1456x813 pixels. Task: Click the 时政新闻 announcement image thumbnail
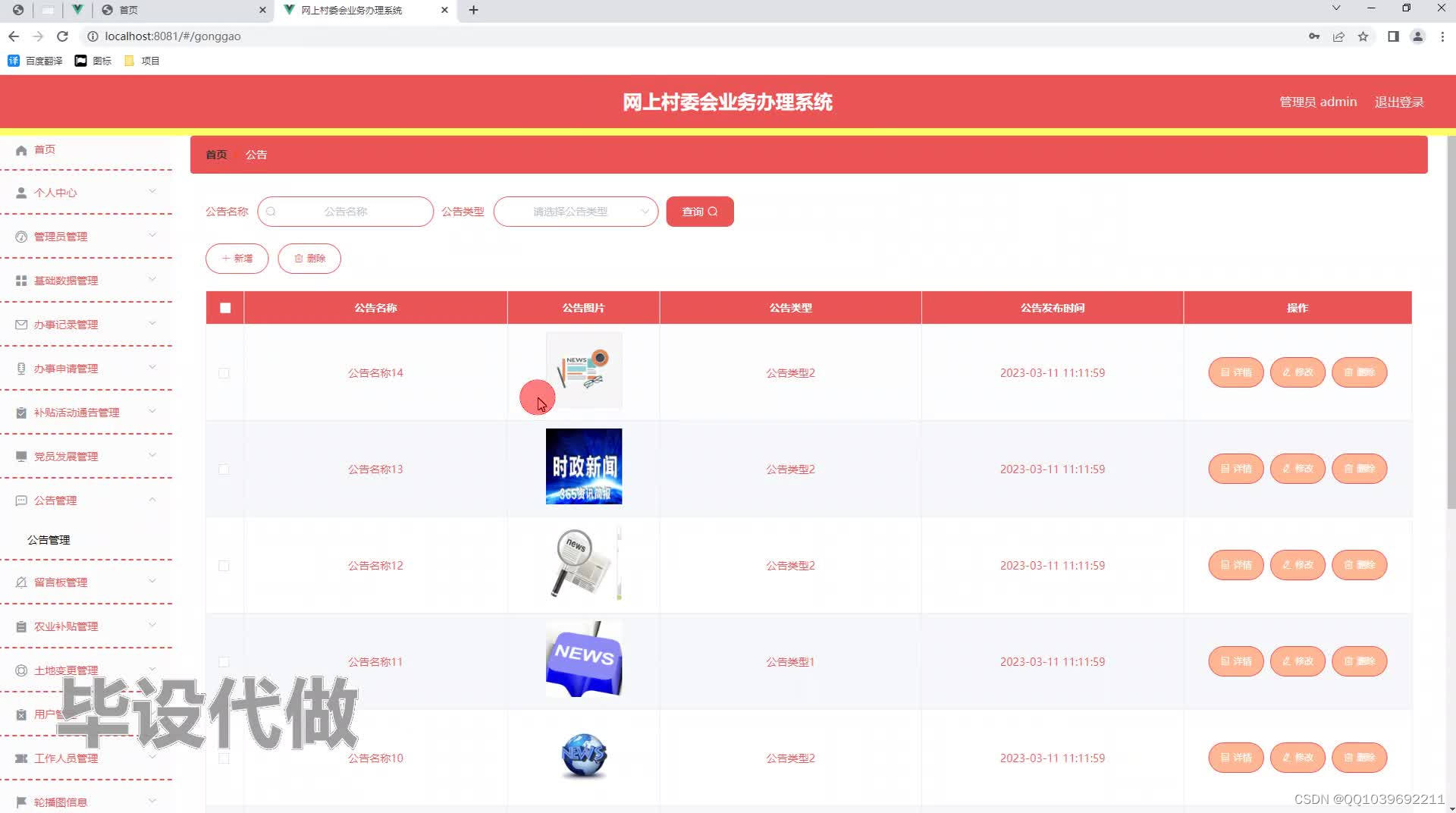pos(583,466)
